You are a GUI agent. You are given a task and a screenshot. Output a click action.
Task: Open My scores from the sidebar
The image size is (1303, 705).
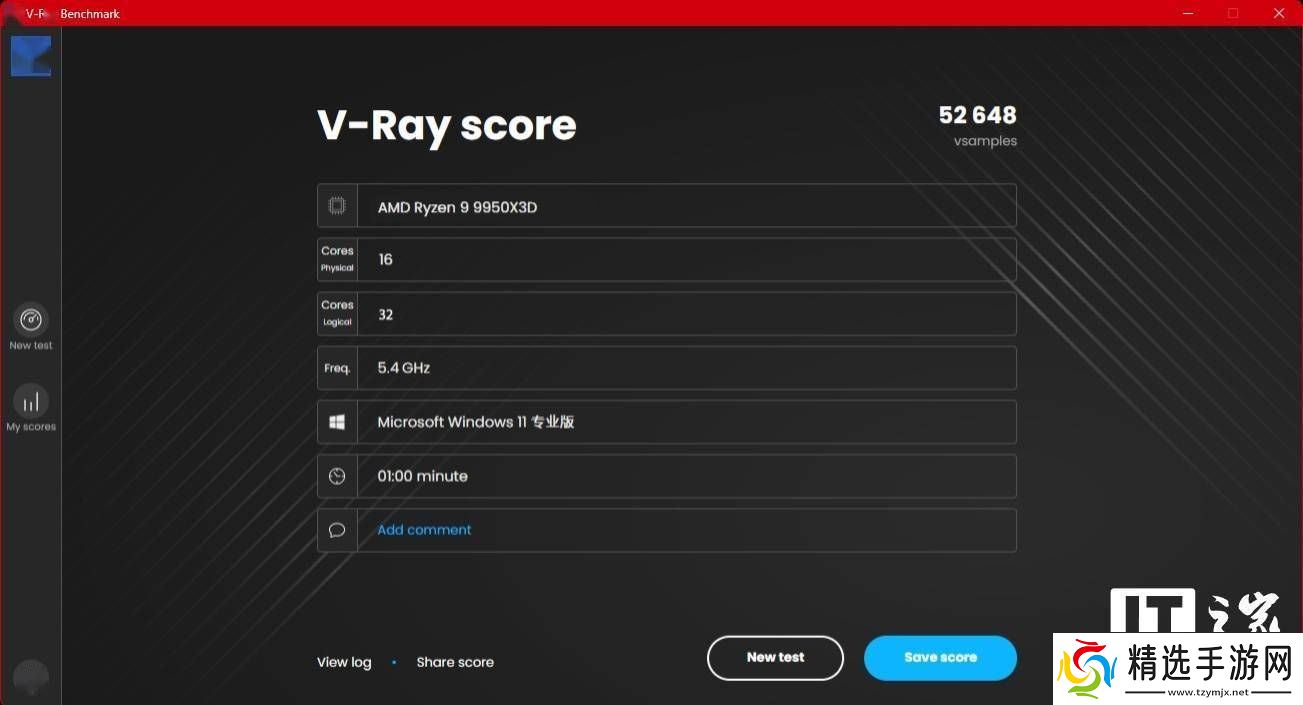(31, 402)
